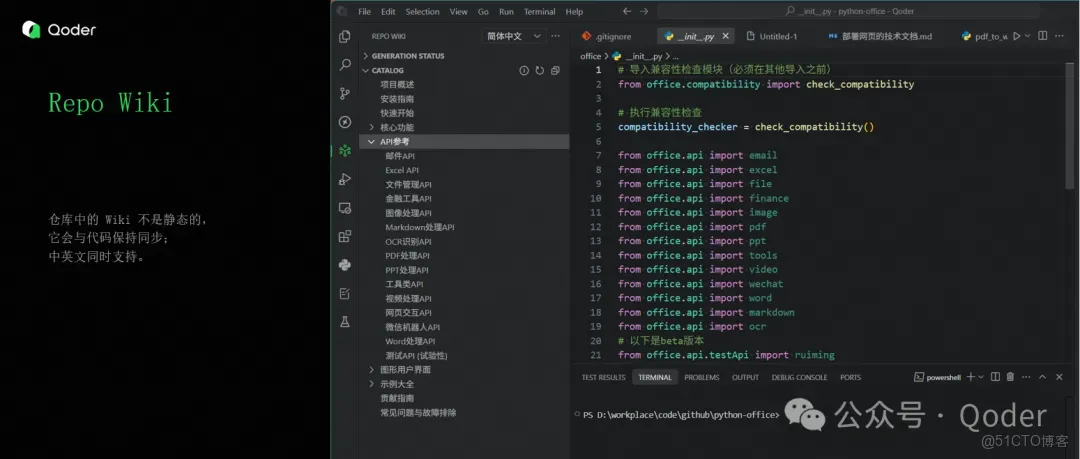
Task: Refresh the CATALOG wiki list
Action: pos(539,70)
